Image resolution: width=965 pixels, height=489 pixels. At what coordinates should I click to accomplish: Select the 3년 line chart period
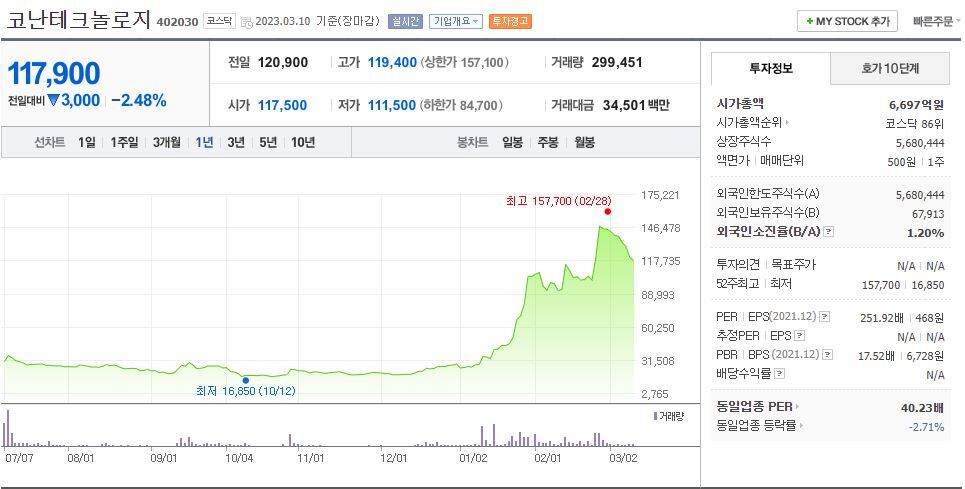click(x=236, y=142)
